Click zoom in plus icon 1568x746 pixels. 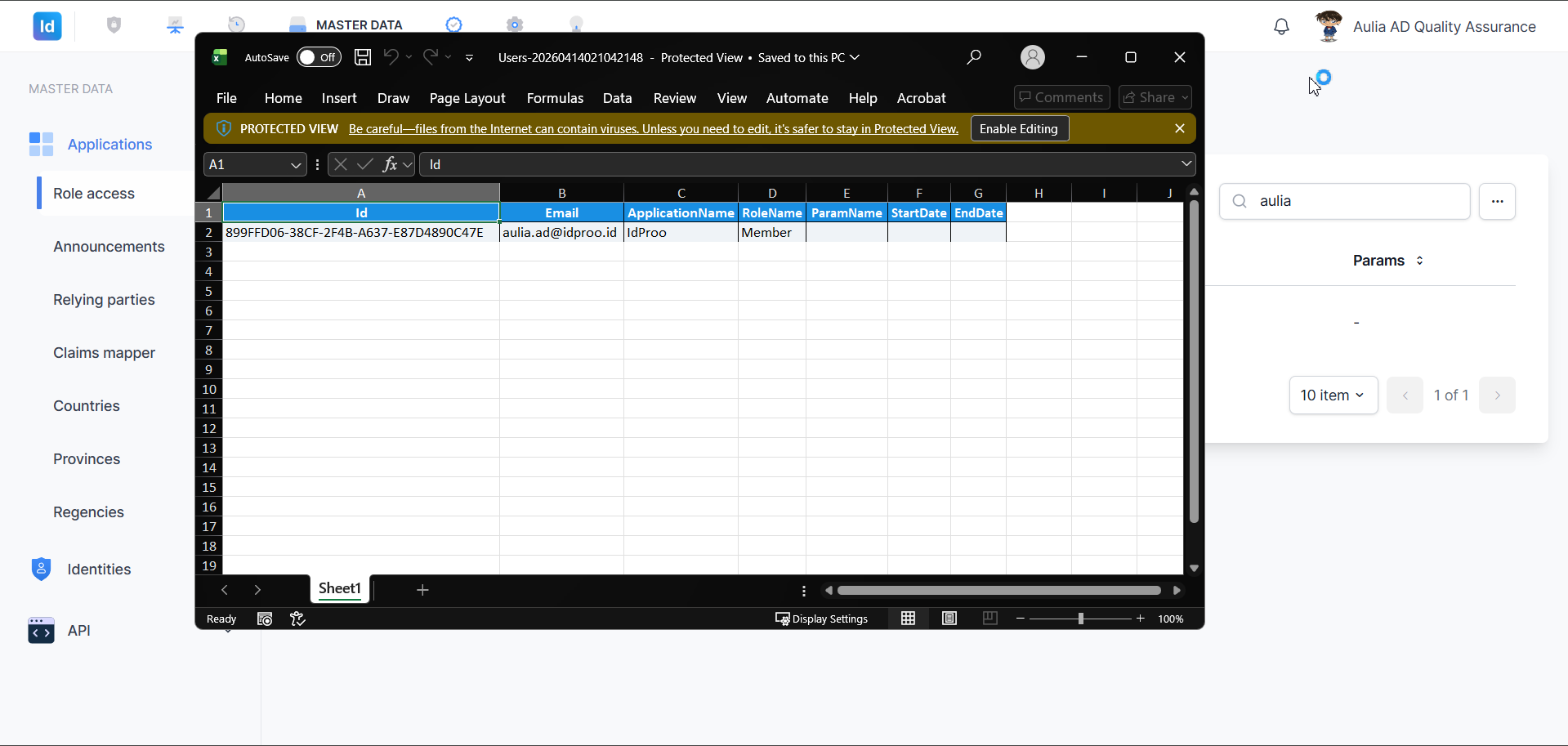point(1141,619)
